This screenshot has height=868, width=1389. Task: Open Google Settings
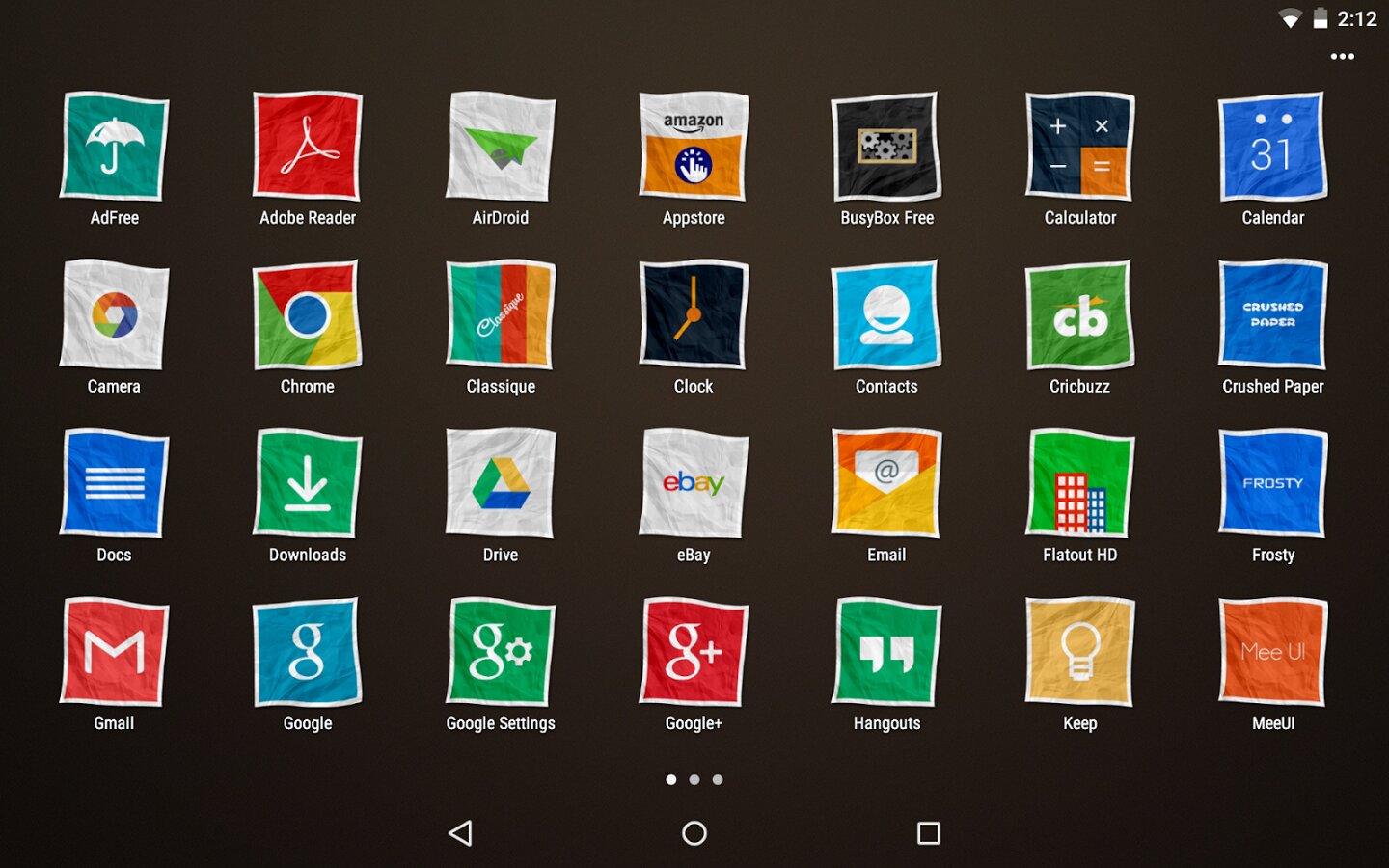pyautogui.click(x=500, y=653)
